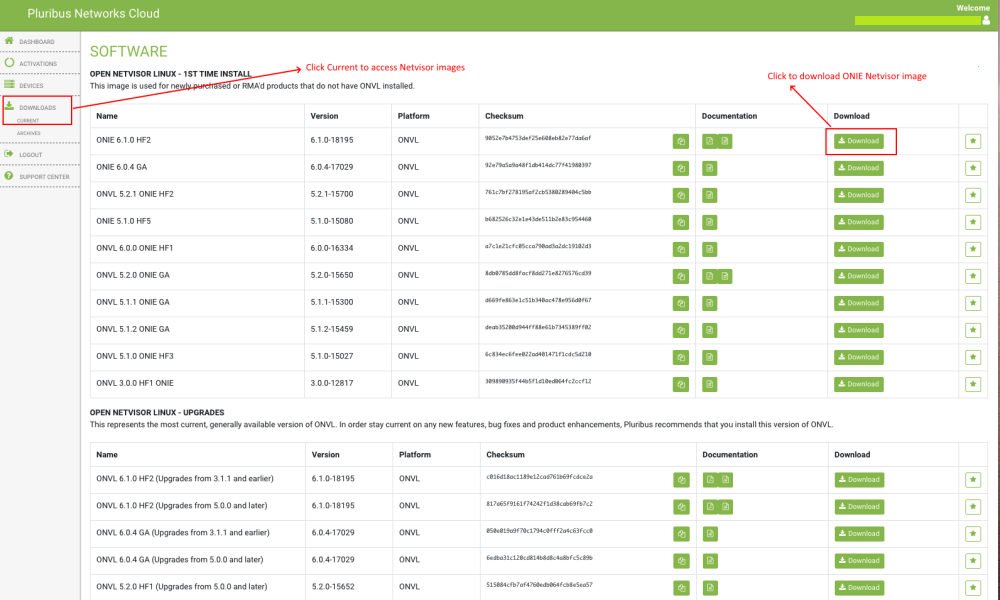Open documentation for ONIE 6.0.4 GA
The image size is (1000, 600).
click(709, 168)
